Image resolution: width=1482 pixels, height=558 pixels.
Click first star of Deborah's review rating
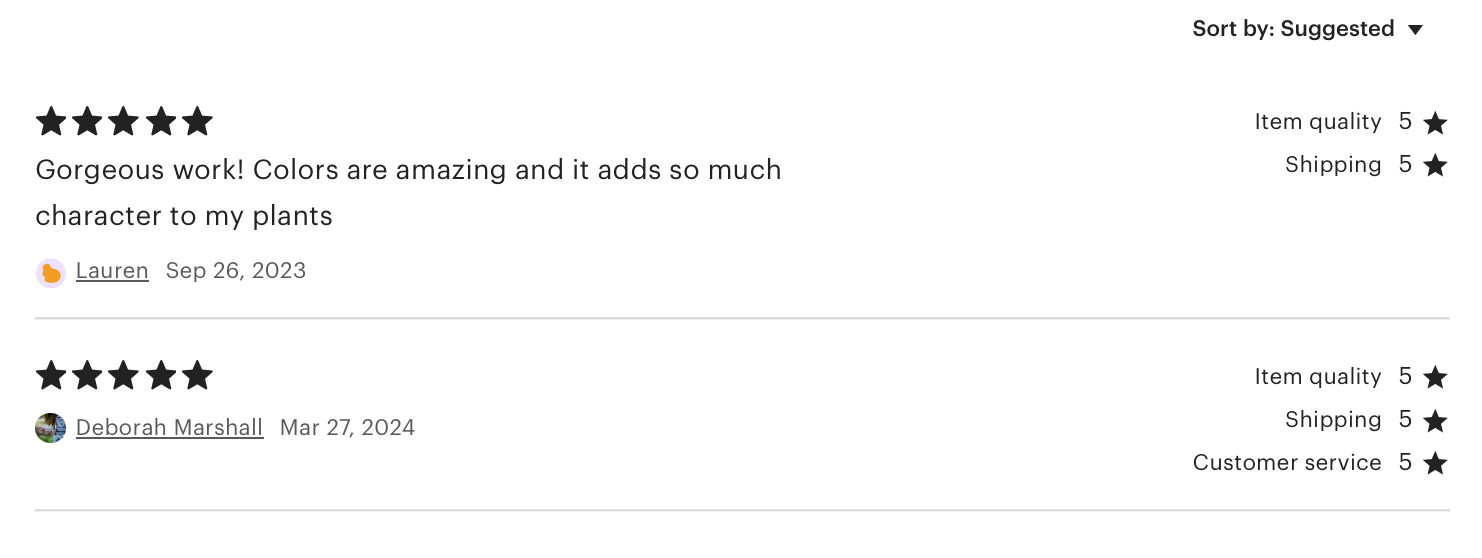[51, 376]
